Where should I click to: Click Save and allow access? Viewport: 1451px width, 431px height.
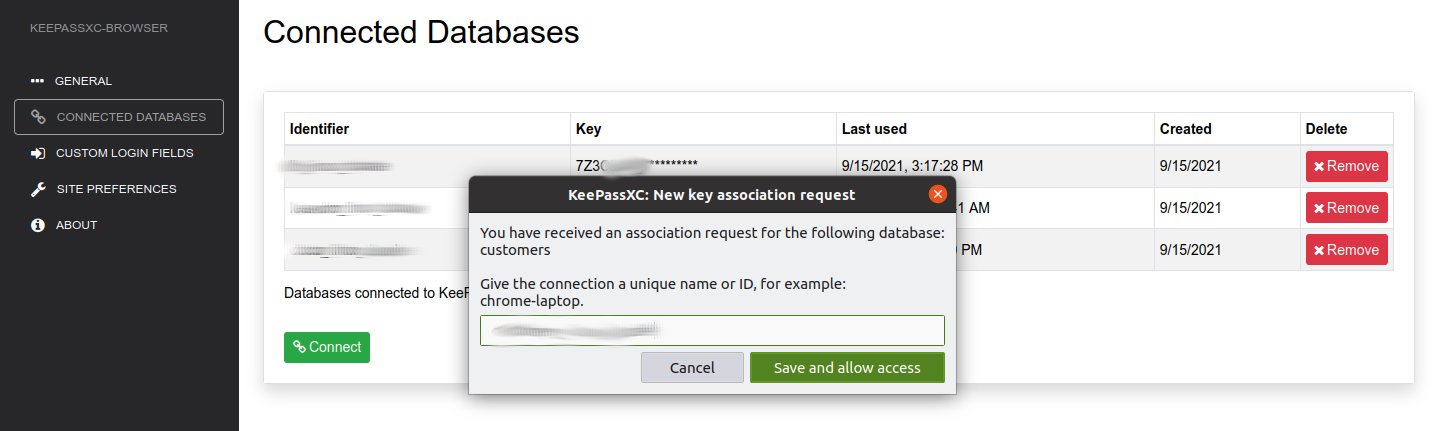(847, 367)
